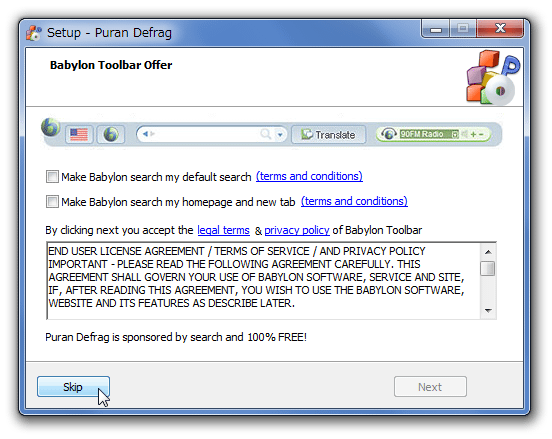The height and width of the screenshot is (439, 552).
Task: Click the Skip button
Action: pos(73,387)
